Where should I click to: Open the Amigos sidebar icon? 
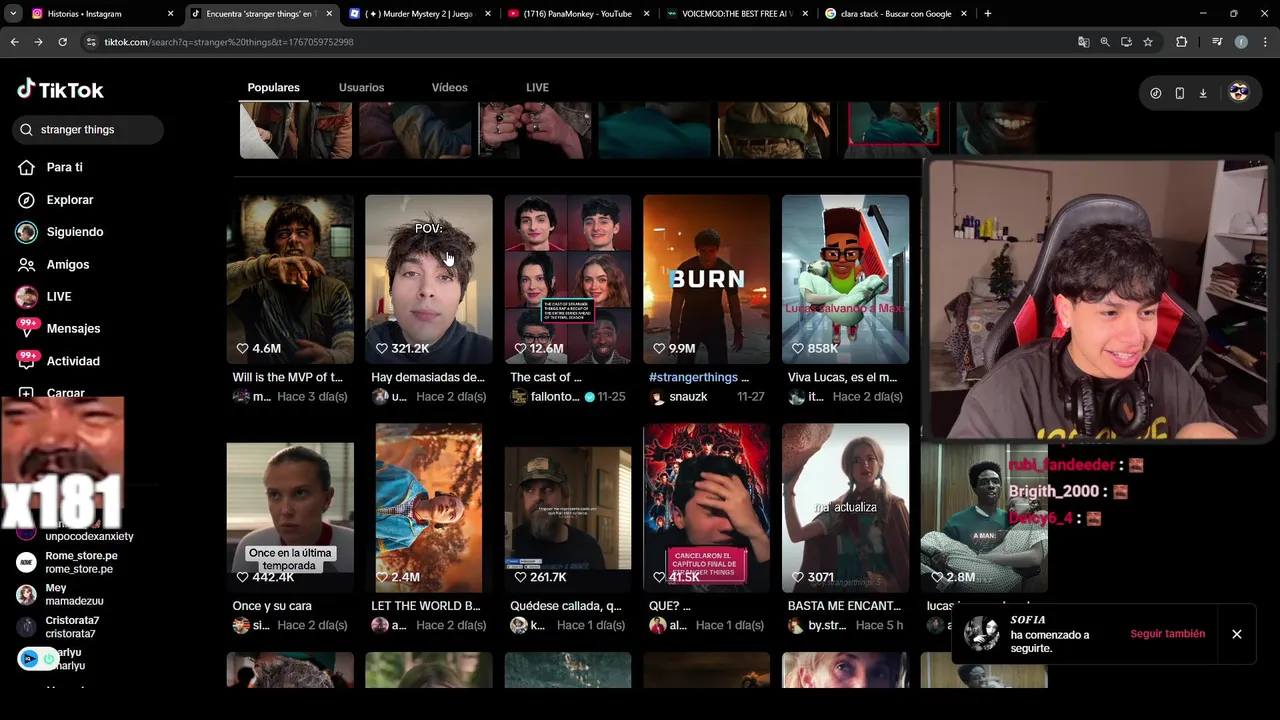pyautogui.click(x=27, y=264)
